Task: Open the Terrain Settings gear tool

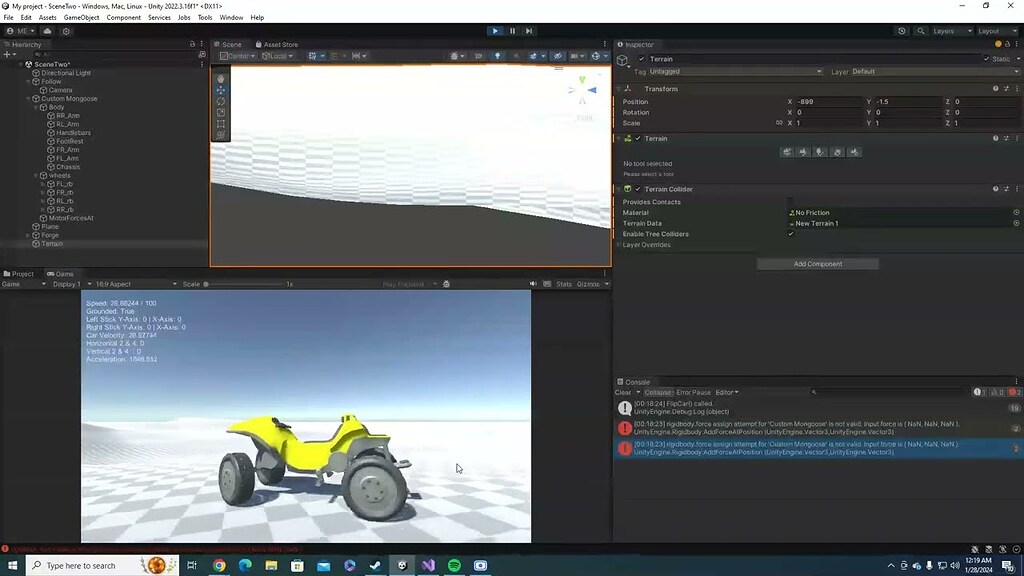Action: click(x=854, y=152)
